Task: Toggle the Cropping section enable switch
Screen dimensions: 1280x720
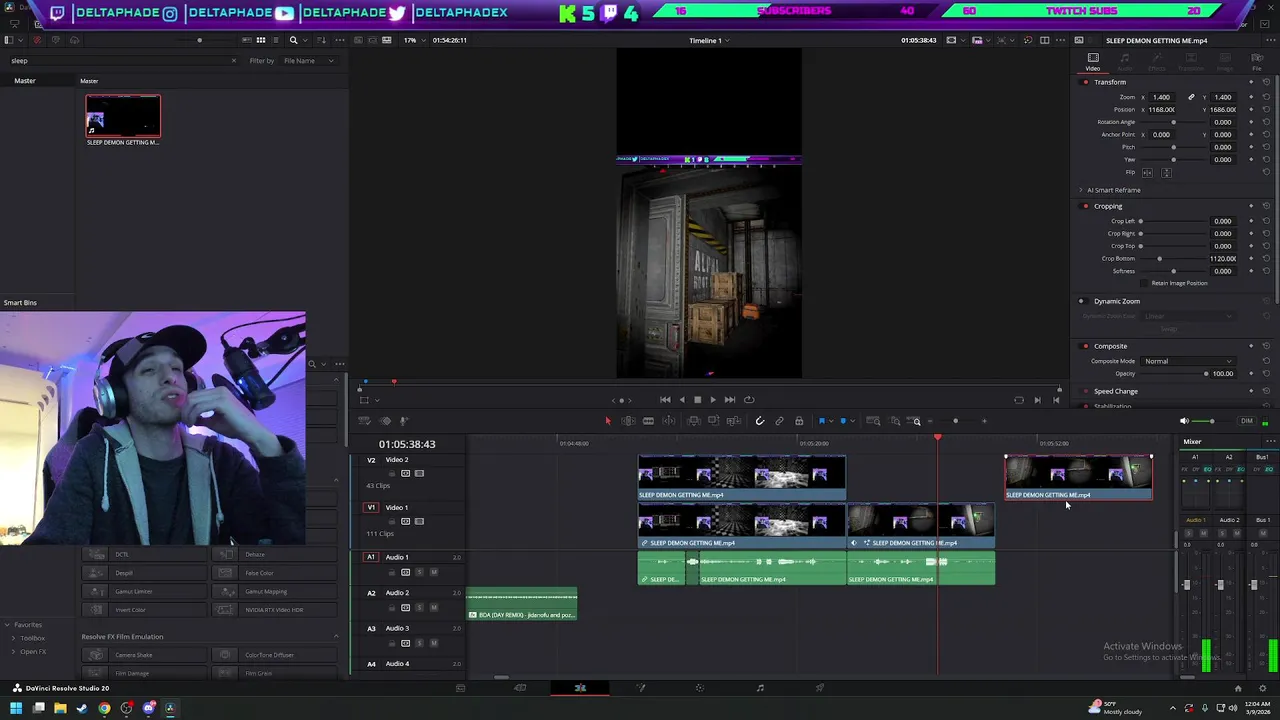Action: [x=1085, y=206]
